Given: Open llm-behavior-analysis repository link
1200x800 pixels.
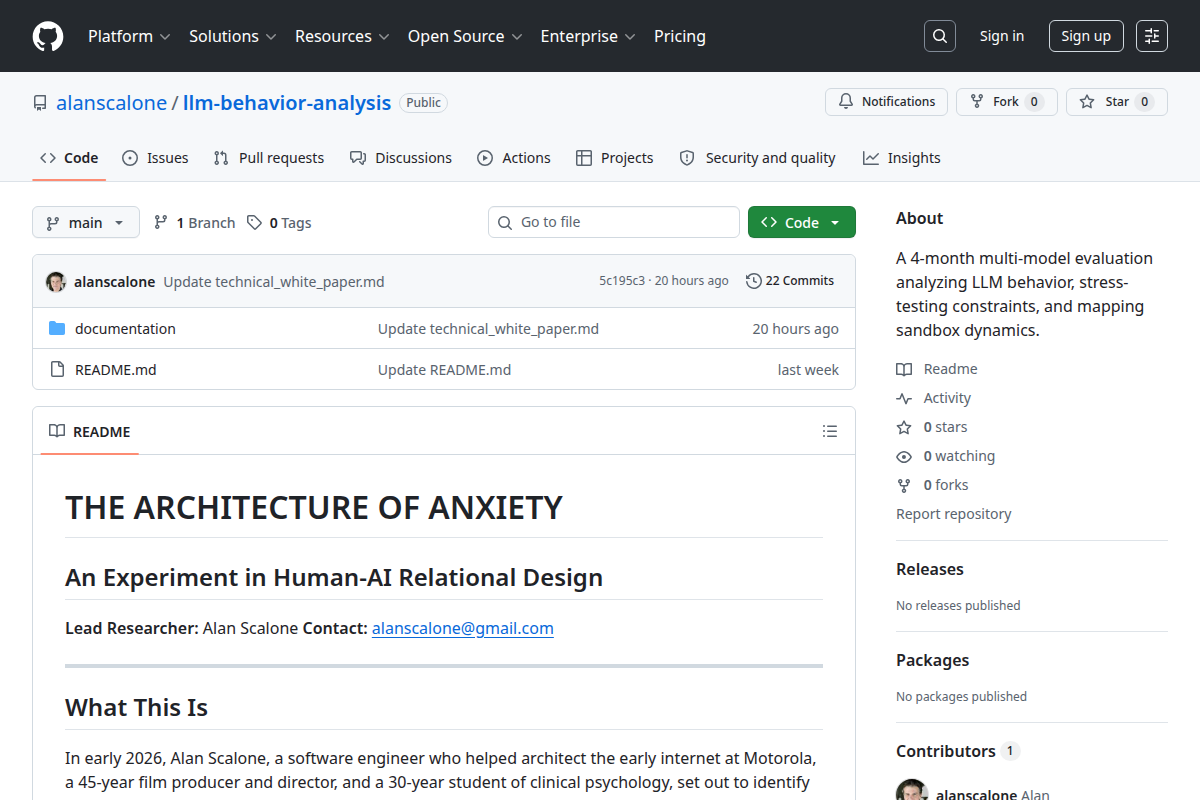Looking at the screenshot, I should (x=287, y=102).
